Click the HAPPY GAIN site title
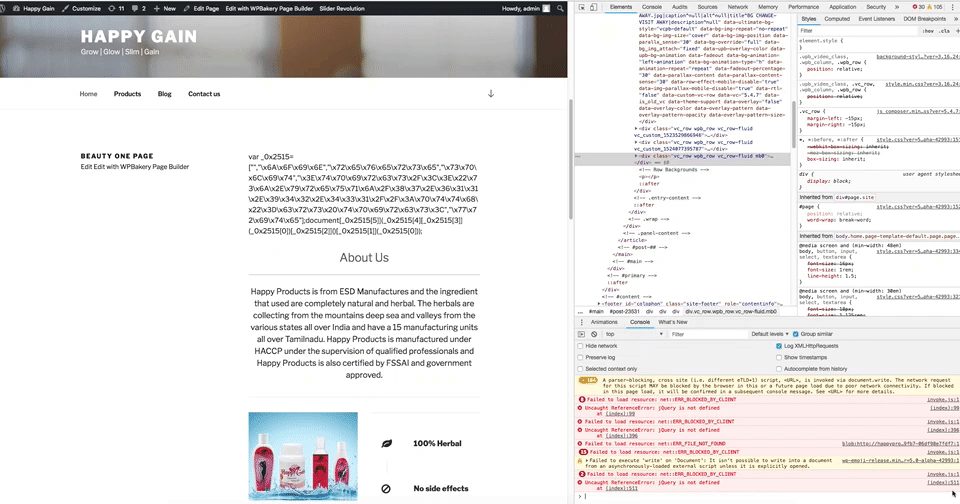Viewport: 960px width, 504px height. coord(139,36)
